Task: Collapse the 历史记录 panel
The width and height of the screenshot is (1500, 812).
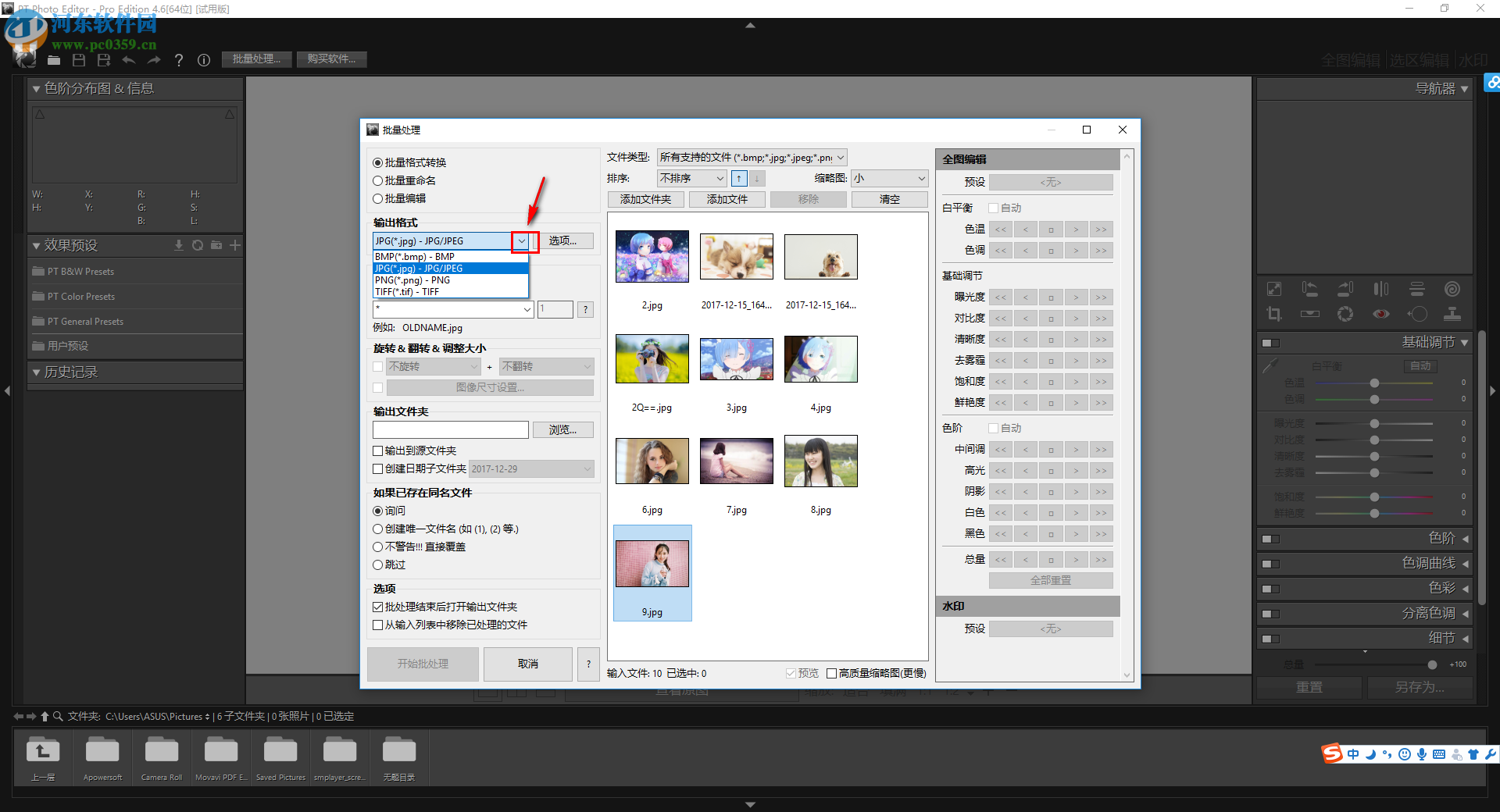Action: [x=36, y=372]
